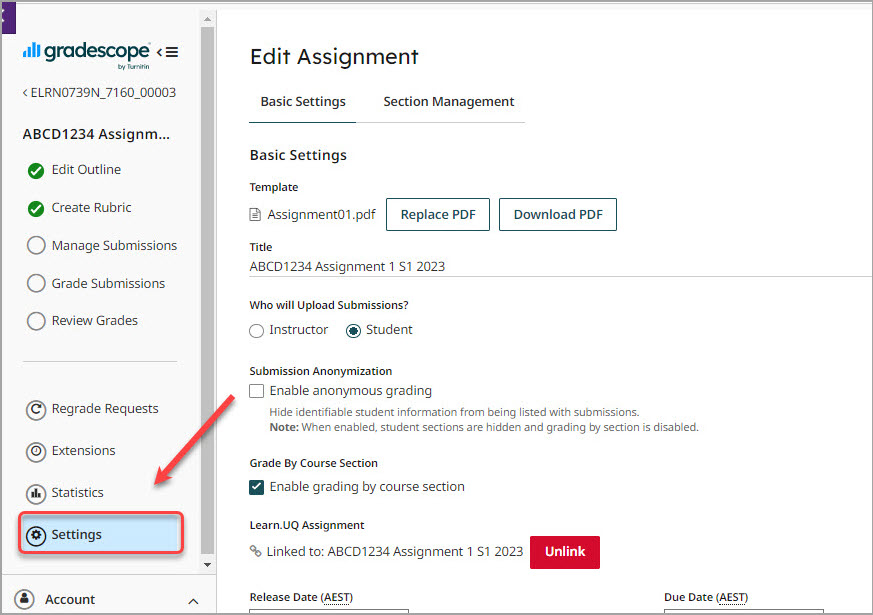The width and height of the screenshot is (873, 615).
Task: Select the Student radio button
Action: click(353, 330)
